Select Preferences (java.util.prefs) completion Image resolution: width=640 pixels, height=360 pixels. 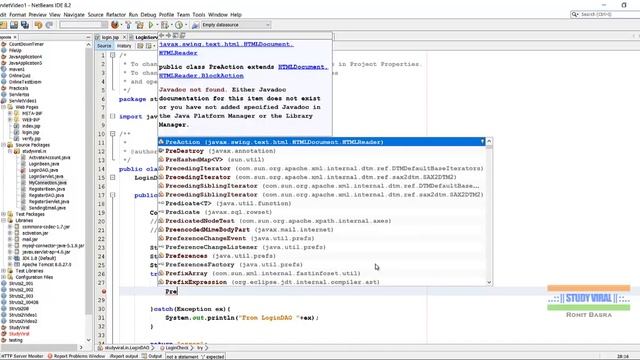(x=322, y=256)
